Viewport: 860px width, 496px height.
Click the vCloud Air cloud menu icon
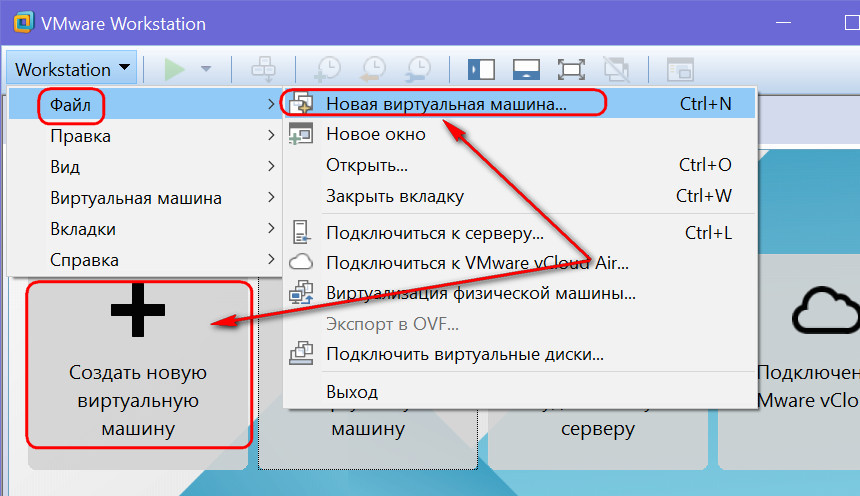tap(301, 262)
